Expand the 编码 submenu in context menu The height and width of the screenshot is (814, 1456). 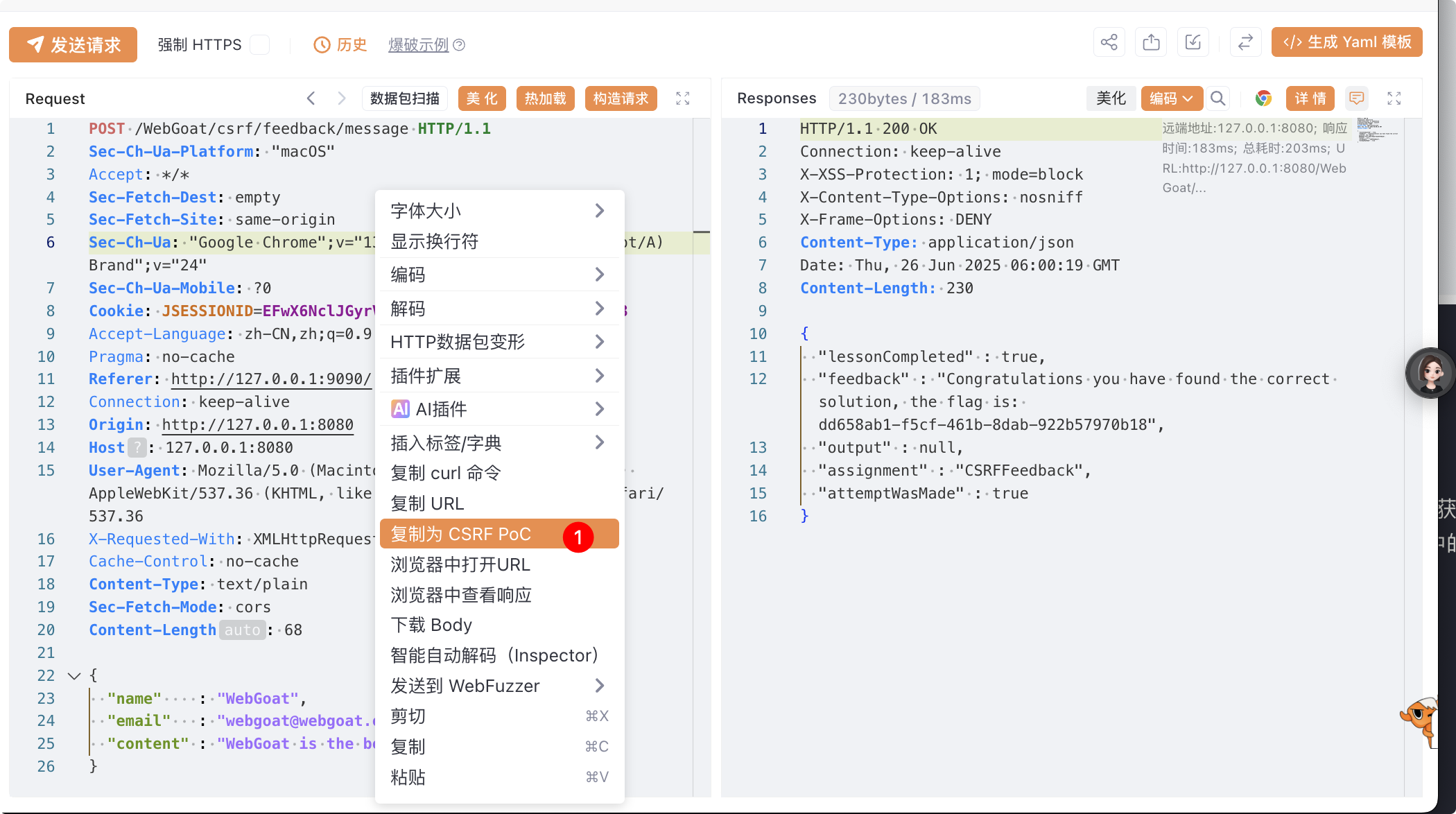(499, 275)
